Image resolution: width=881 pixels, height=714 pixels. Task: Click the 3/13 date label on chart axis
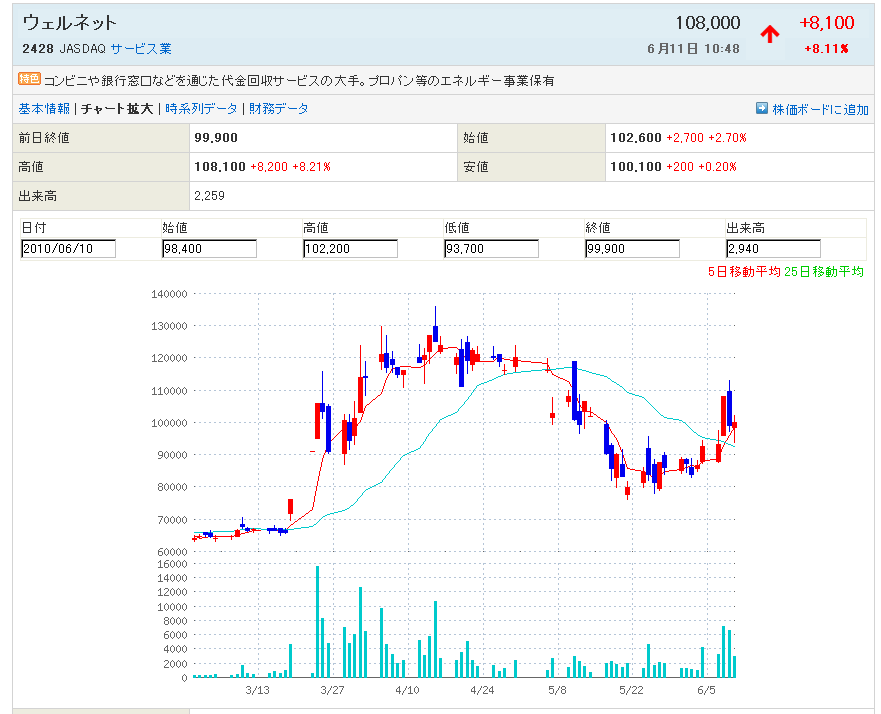(257, 690)
